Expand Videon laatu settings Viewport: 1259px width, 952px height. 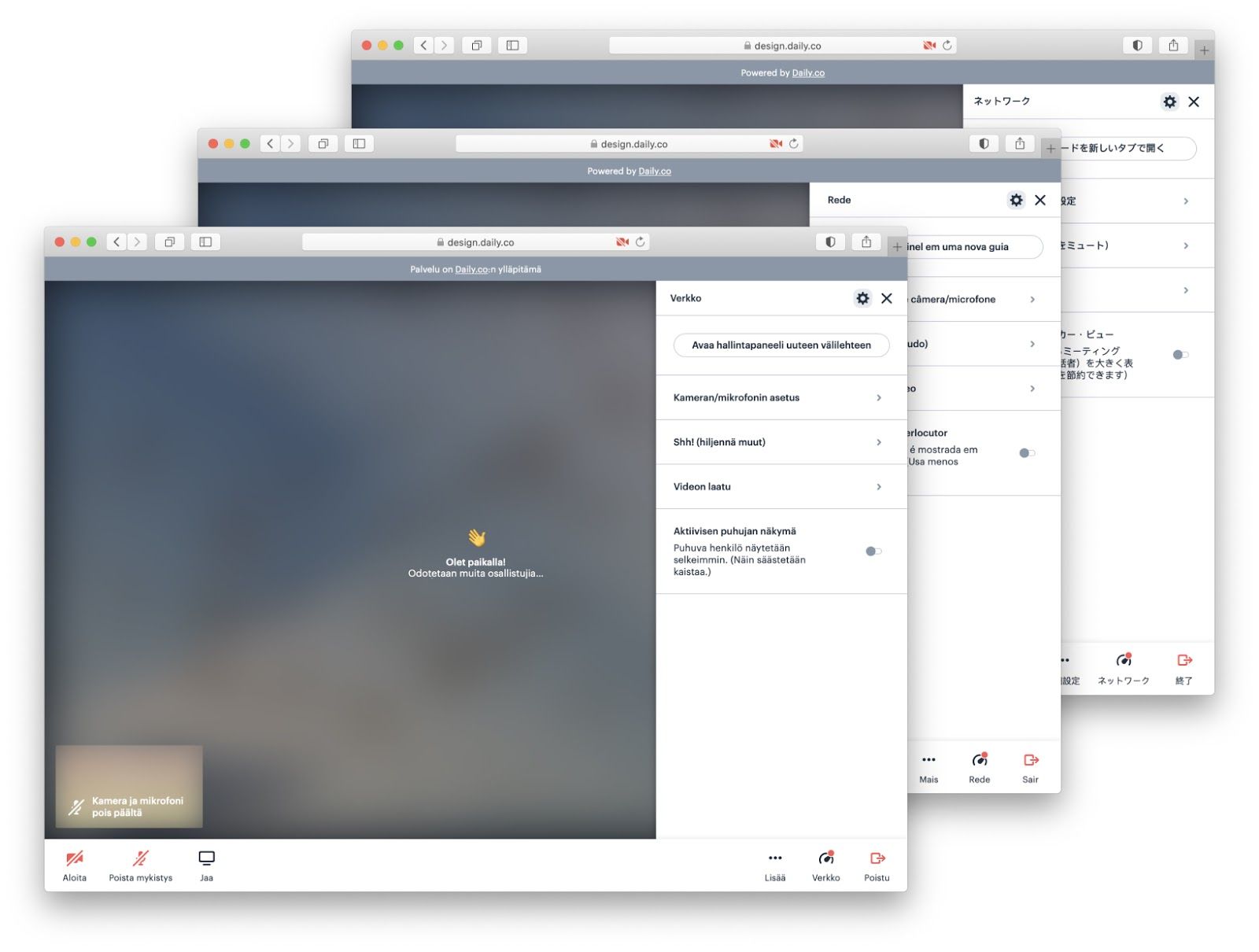point(779,486)
